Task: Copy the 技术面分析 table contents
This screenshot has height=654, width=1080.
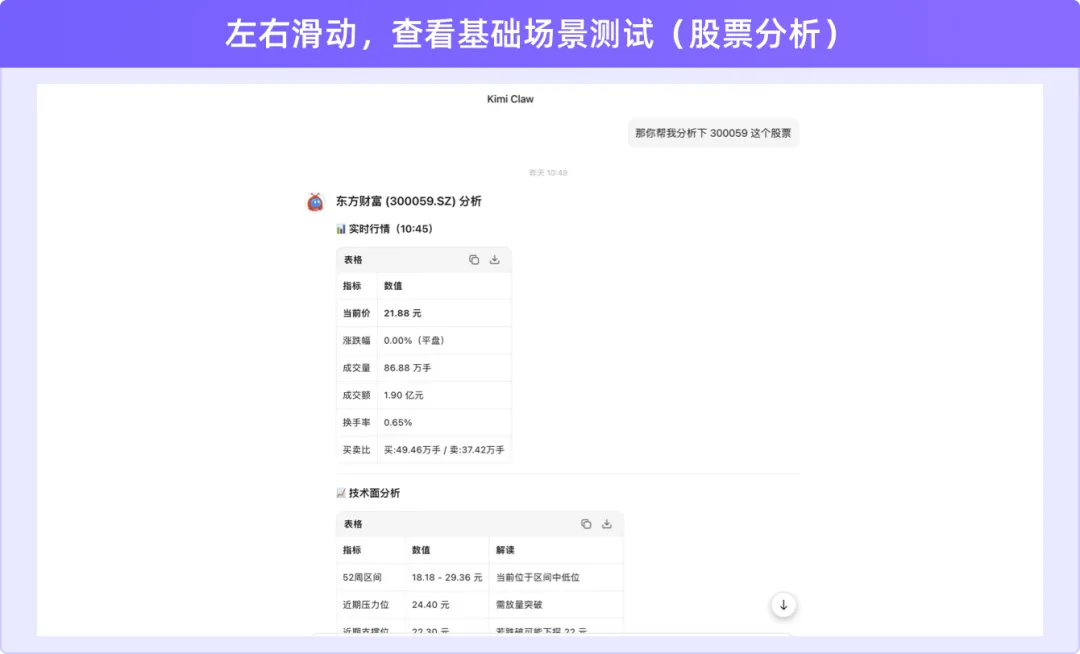Action: pos(586,524)
